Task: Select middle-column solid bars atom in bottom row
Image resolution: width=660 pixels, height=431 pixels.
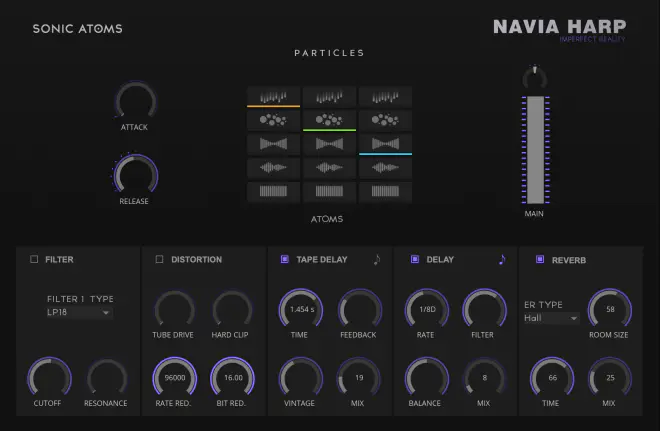Action: [x=329, y=192]
